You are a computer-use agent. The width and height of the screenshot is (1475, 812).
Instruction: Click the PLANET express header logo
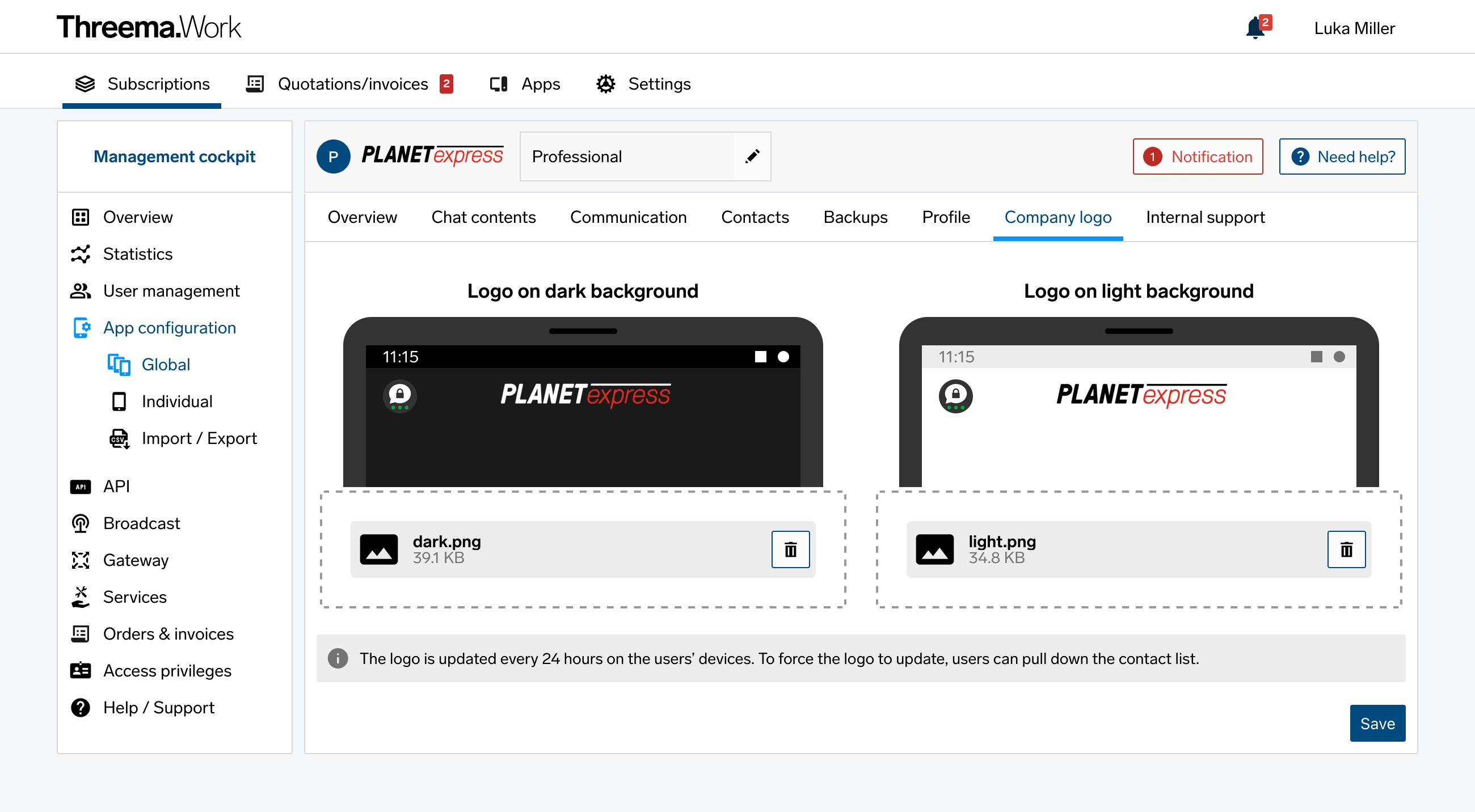pyautogui.click(x=432, y=155)
